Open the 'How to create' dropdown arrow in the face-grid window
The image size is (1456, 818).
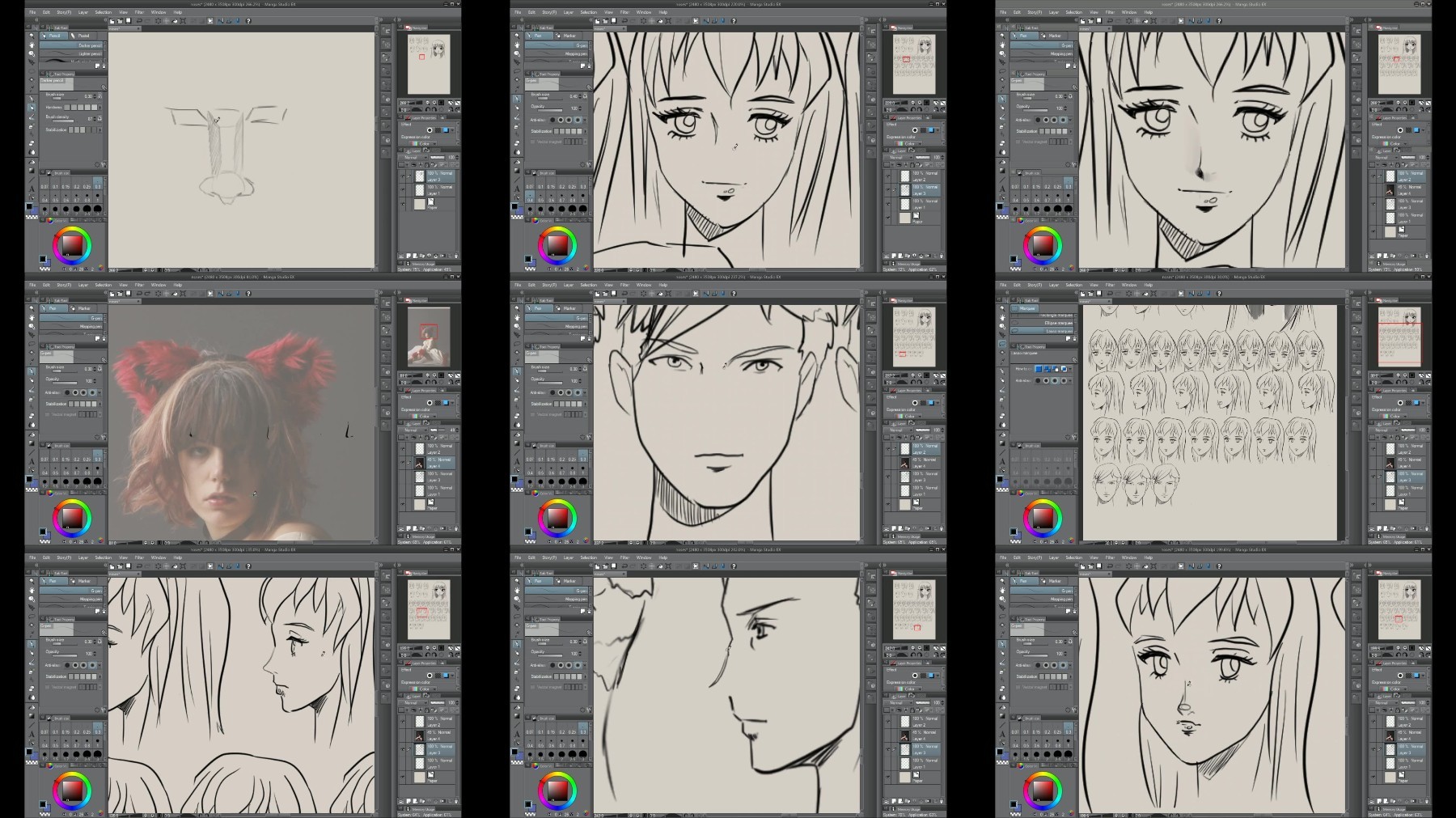pyautogui.click(x=1070, y=369)
